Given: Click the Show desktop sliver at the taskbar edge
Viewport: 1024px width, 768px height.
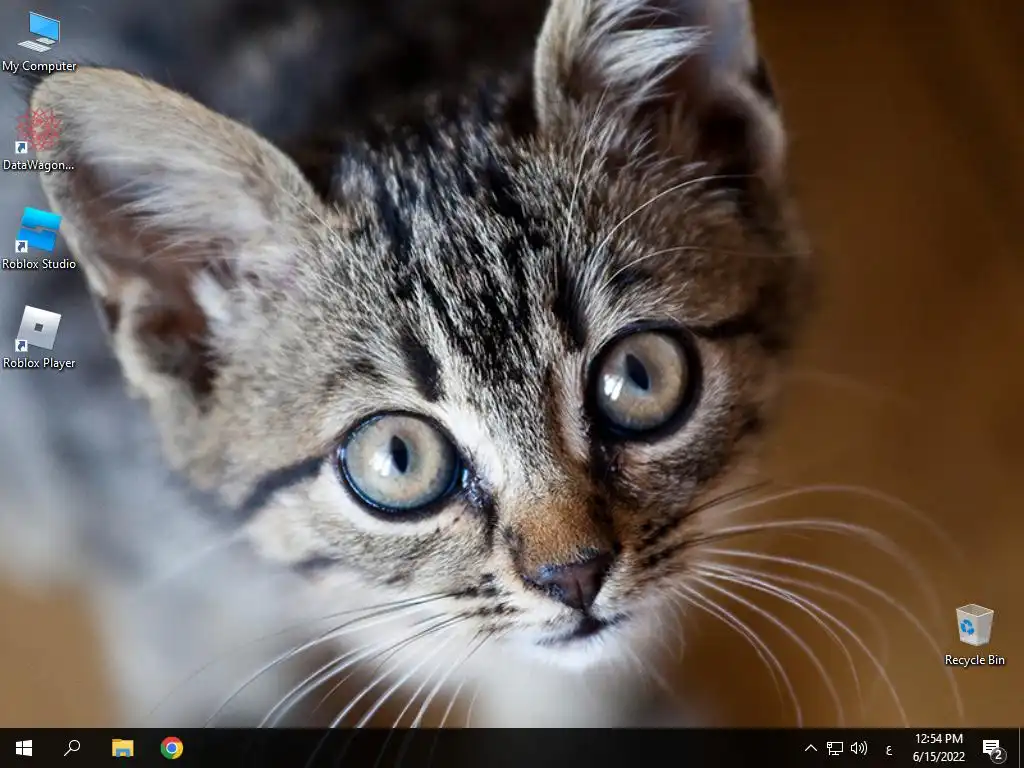Looking at the screenshot, I should pos(1021,748).
